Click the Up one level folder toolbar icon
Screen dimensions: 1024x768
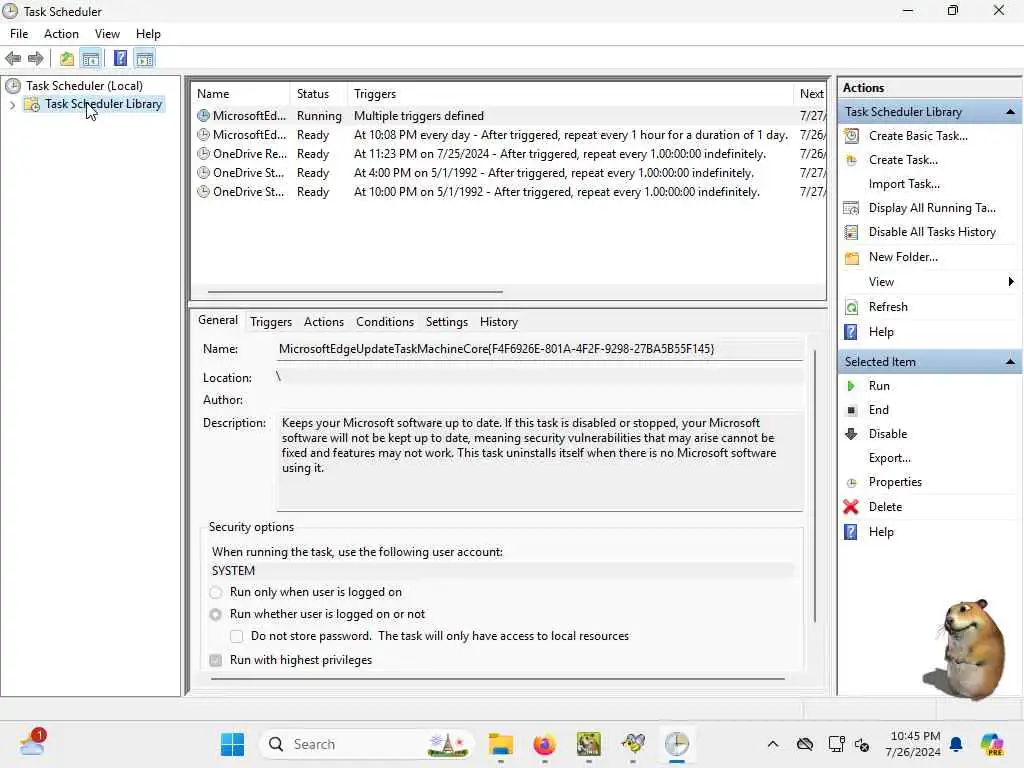[x=67, y=59]
